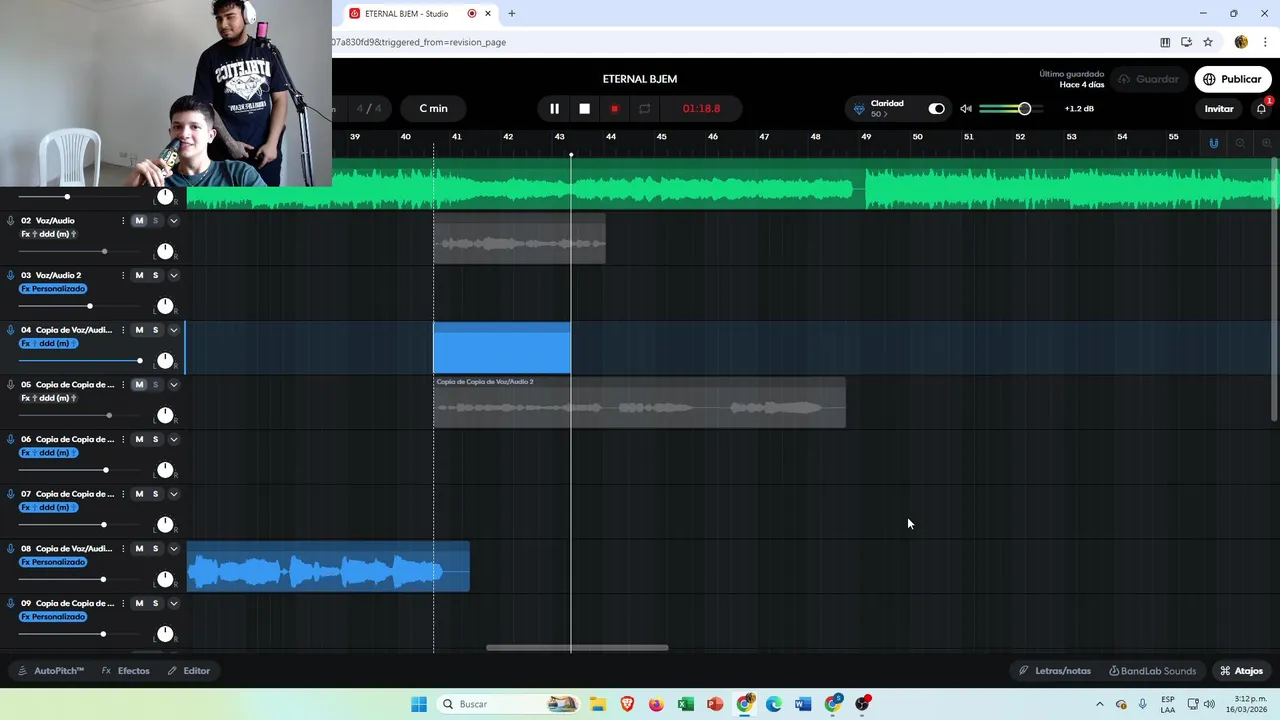Click mic icon of track 02 Voz/Audio
The height and width of the screenshot is (720, 1280).
[11, 220]
